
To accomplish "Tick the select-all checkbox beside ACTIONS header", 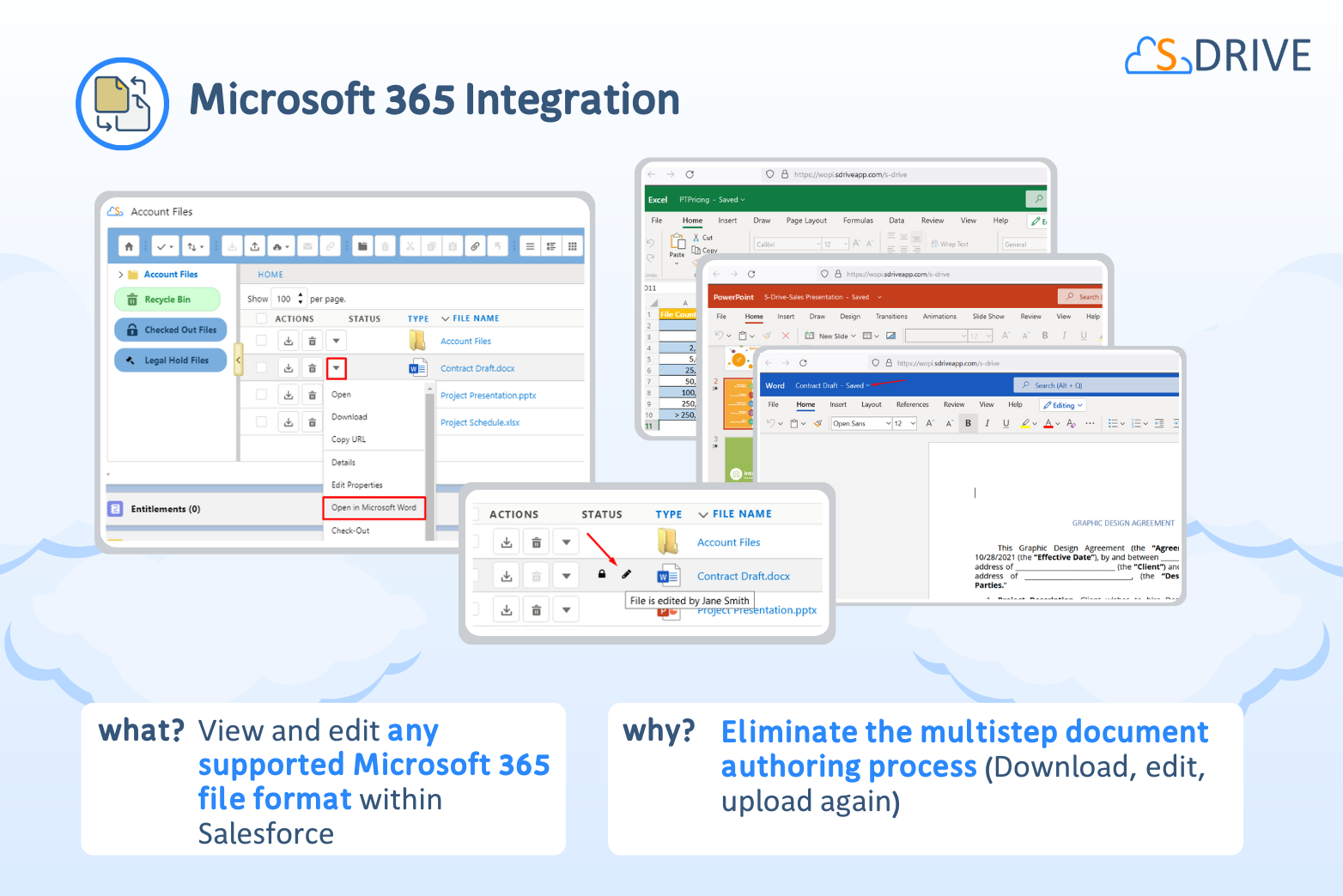I will (x=261, y=318).
